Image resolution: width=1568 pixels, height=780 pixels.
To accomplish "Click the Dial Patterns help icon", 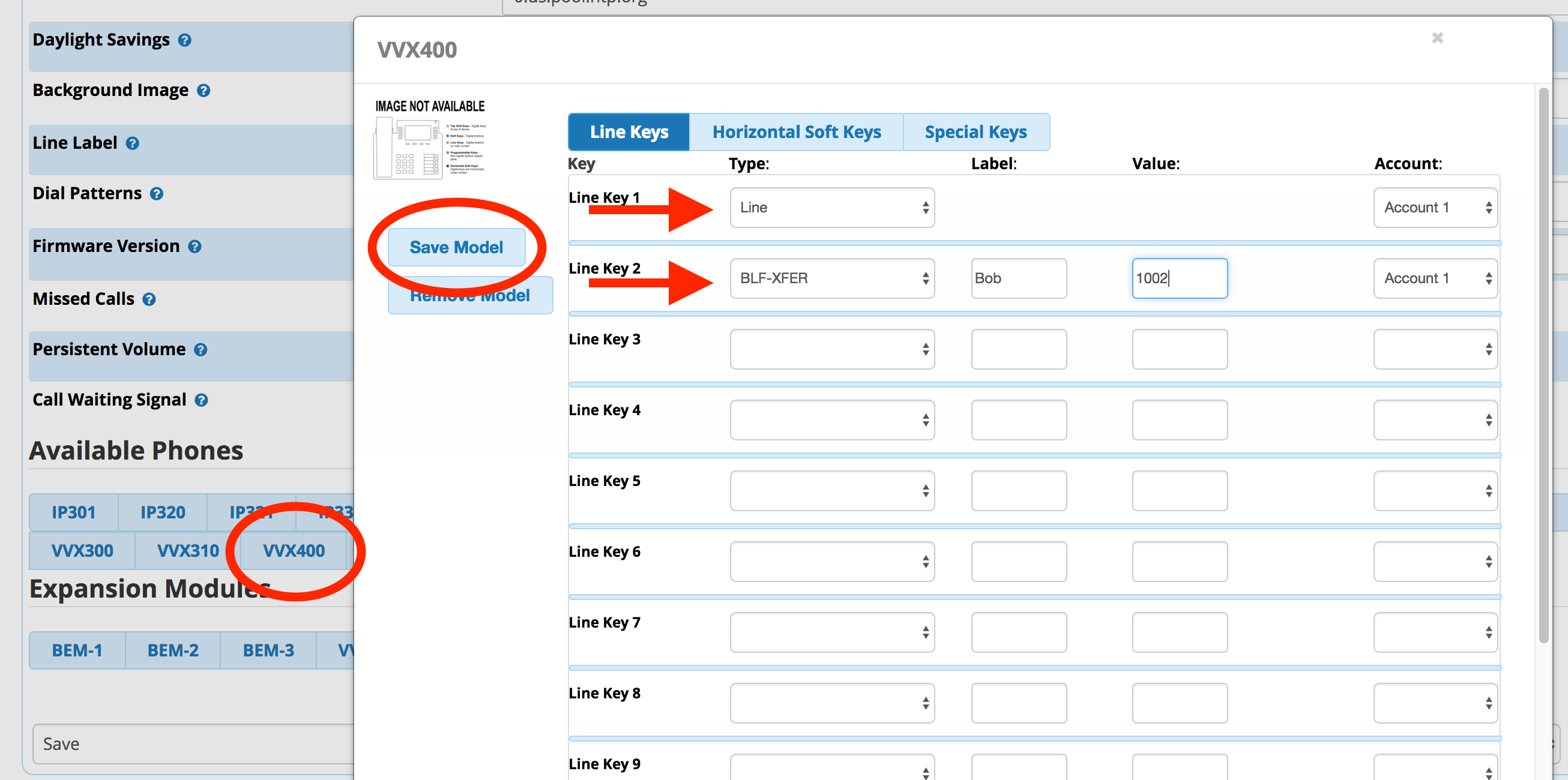I will click(x=157, y=194).
